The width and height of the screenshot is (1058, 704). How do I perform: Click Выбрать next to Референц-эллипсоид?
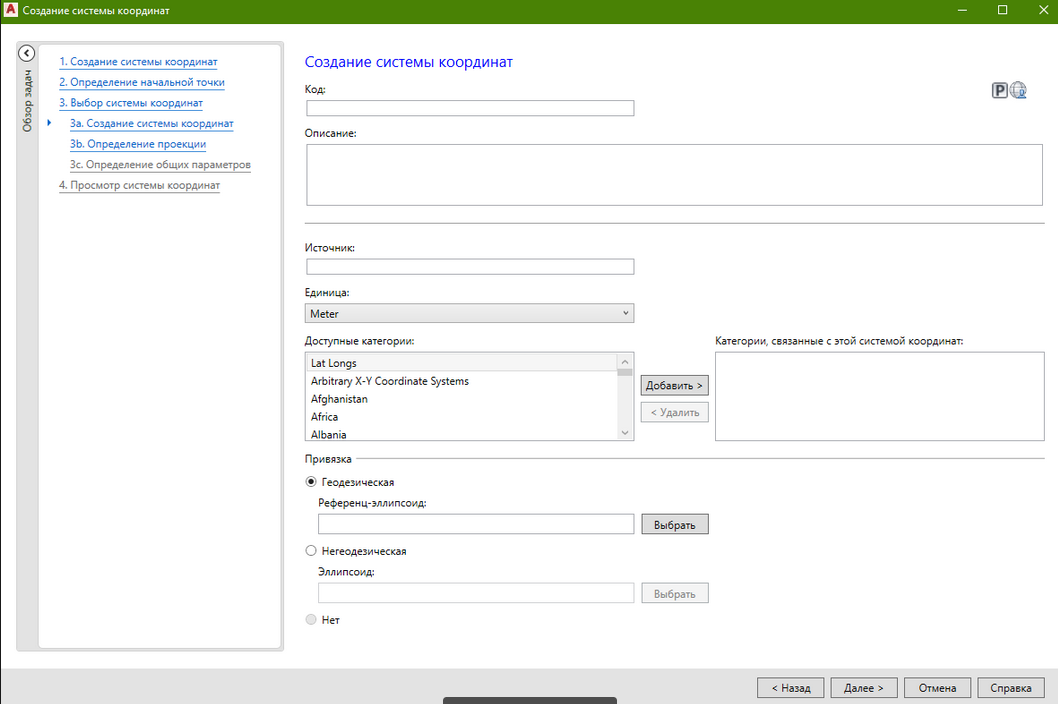(x=674, y=525)
